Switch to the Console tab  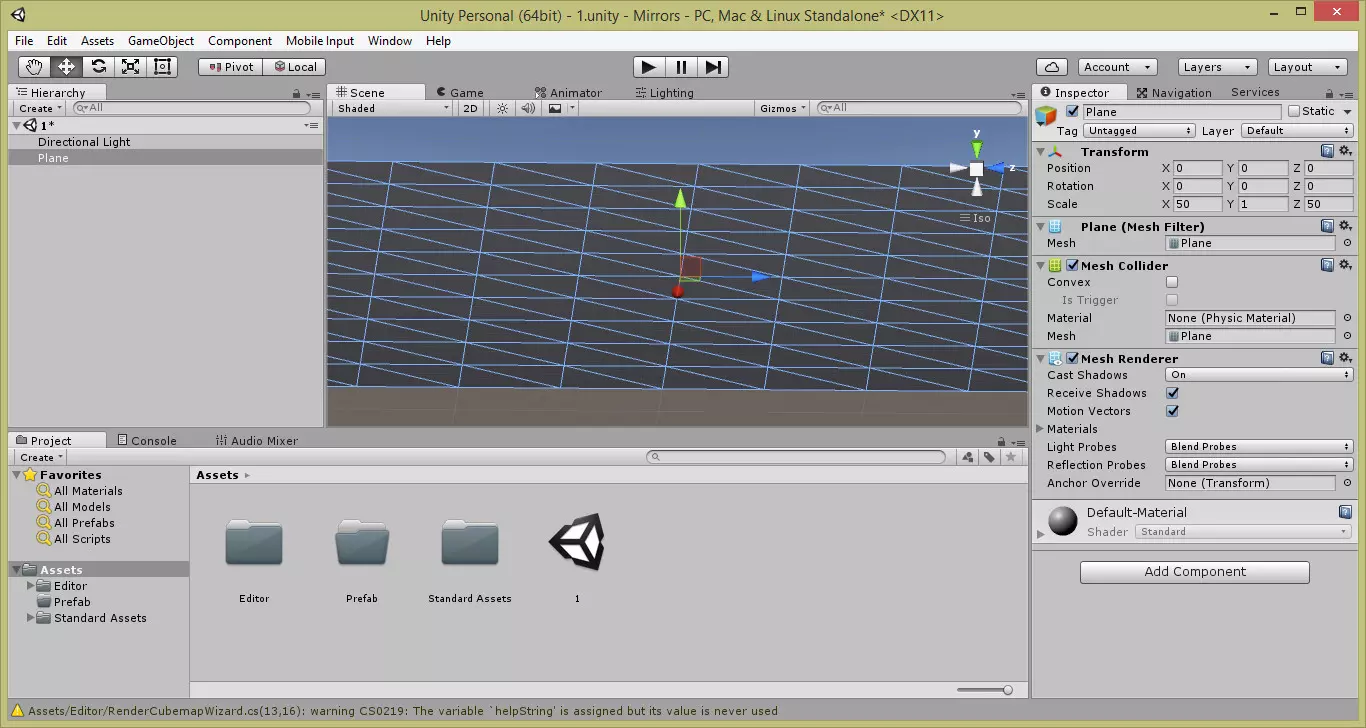[x=146, y=441]
